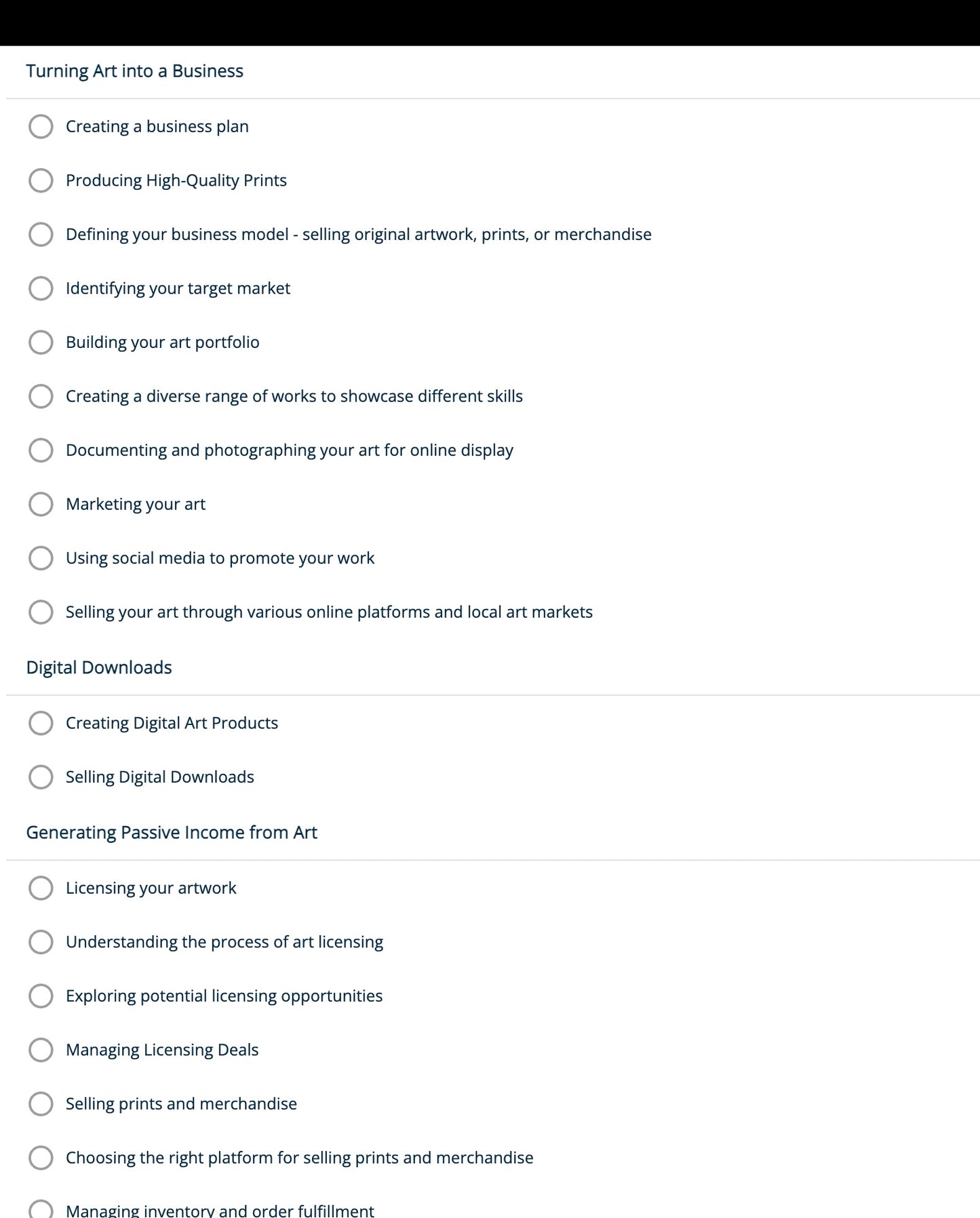Viewport: 980px width, 1218px height.
Task: Select the circle beside Creating a business plan
Action: pyautogui.click(x=41, y=126)
